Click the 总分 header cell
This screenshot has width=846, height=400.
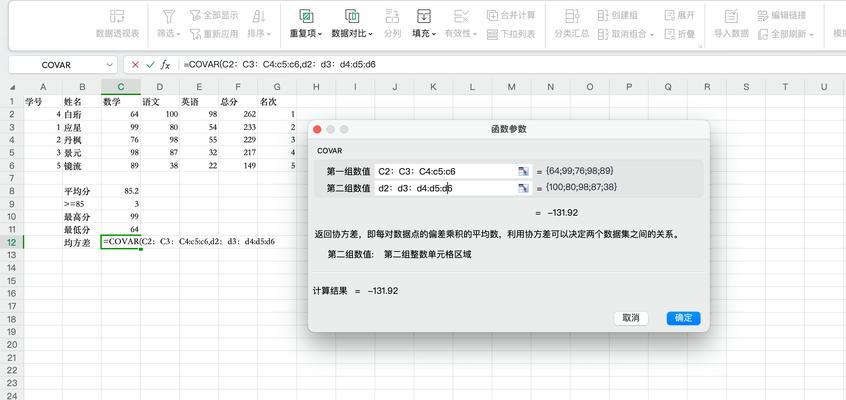pyautogui.click(x=238, y=101)
